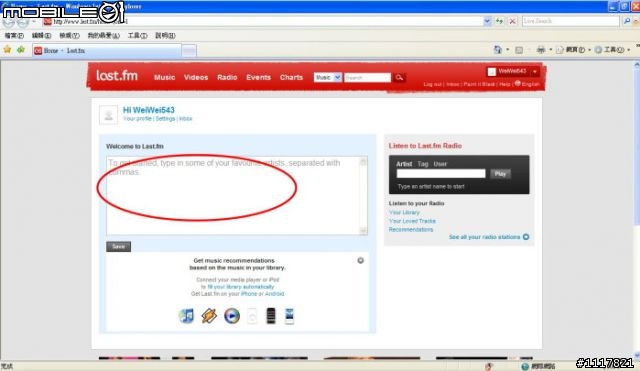The width and height of the screenshot is (640, 371).
Task: Select the Artist radio tab
Action: coord(404,164)
